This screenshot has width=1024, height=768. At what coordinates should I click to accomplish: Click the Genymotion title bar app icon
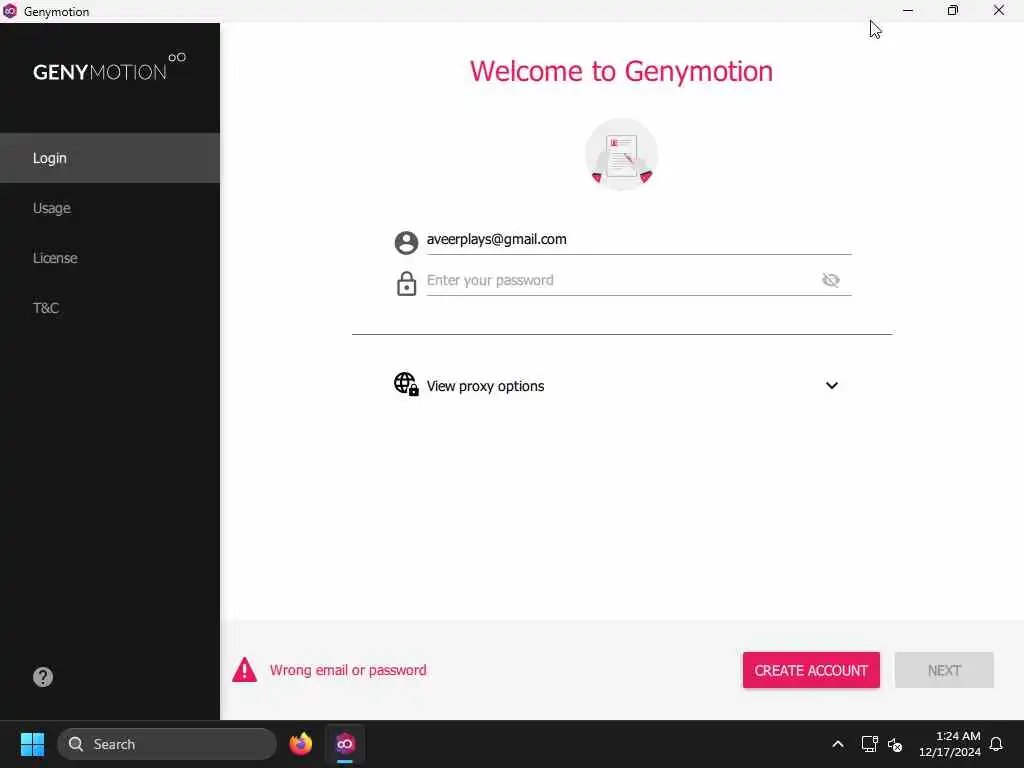pyautogui.click(x=10, y=11)
